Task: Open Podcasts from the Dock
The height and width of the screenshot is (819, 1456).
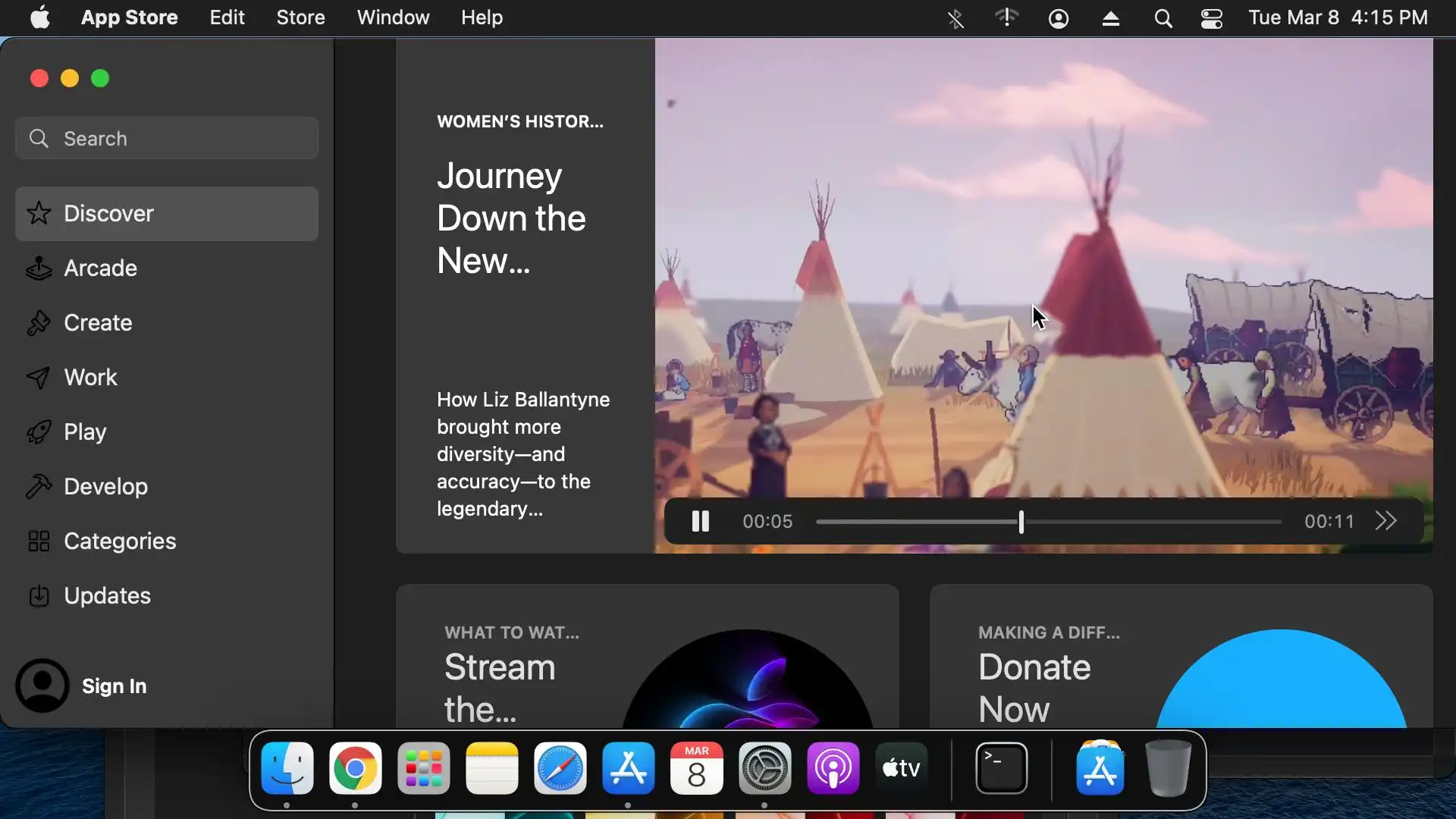Action: [833, 769]
